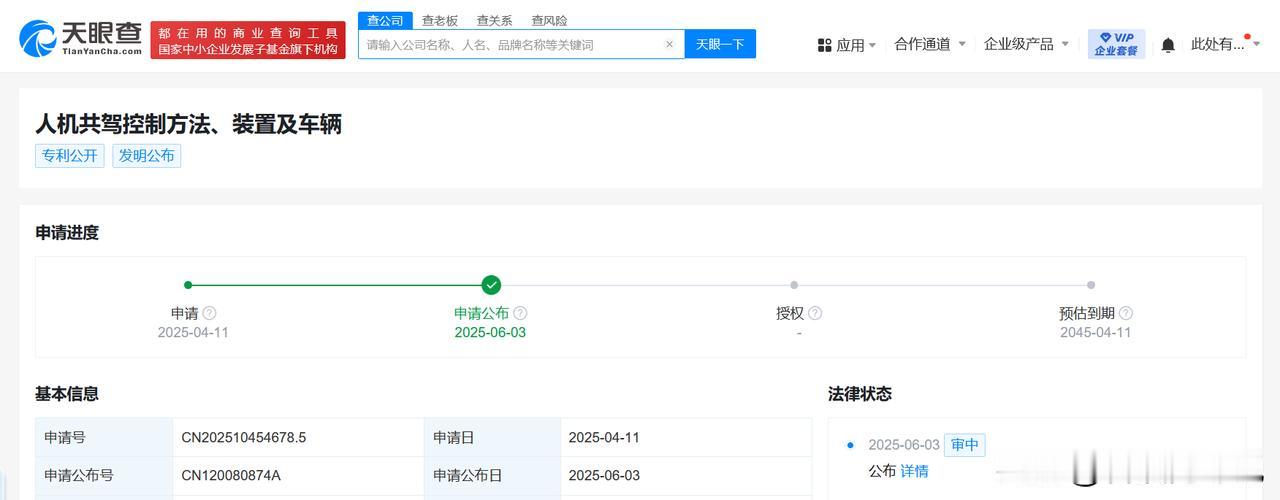Expand the 应用 dropdown menu

[x=872, y=45]
